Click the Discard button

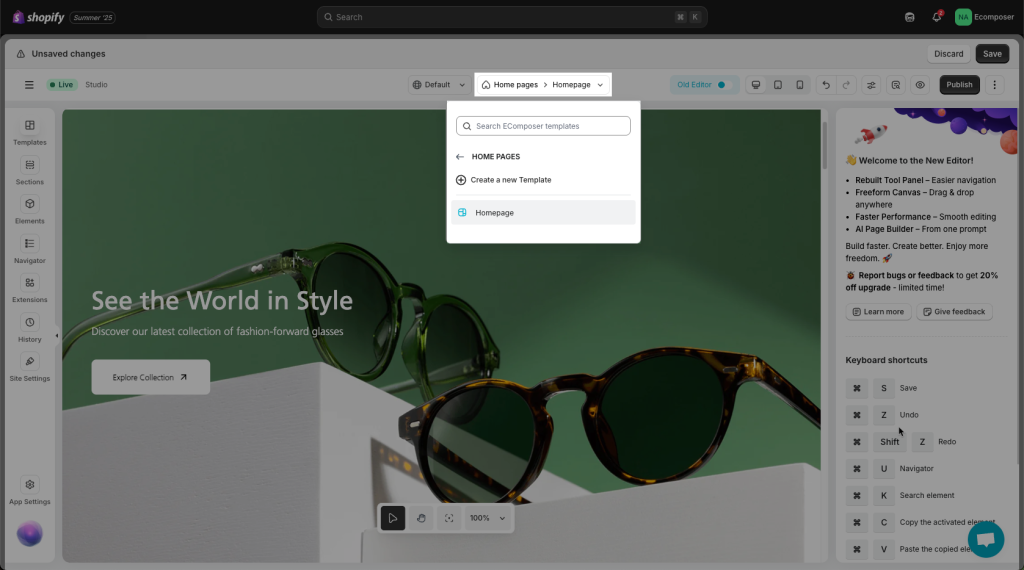click(x=948, y=54)
